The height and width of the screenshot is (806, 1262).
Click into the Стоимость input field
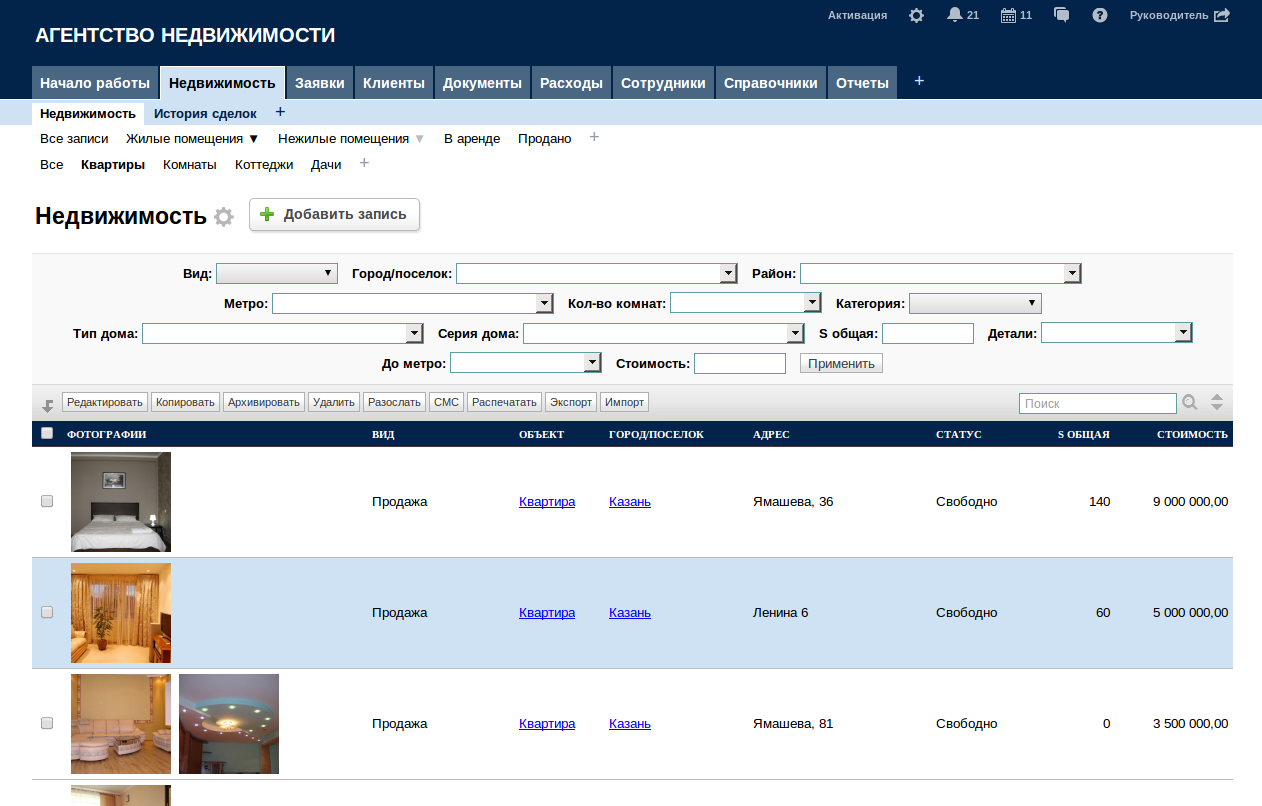pyautogui.click(x=739, y=363)
